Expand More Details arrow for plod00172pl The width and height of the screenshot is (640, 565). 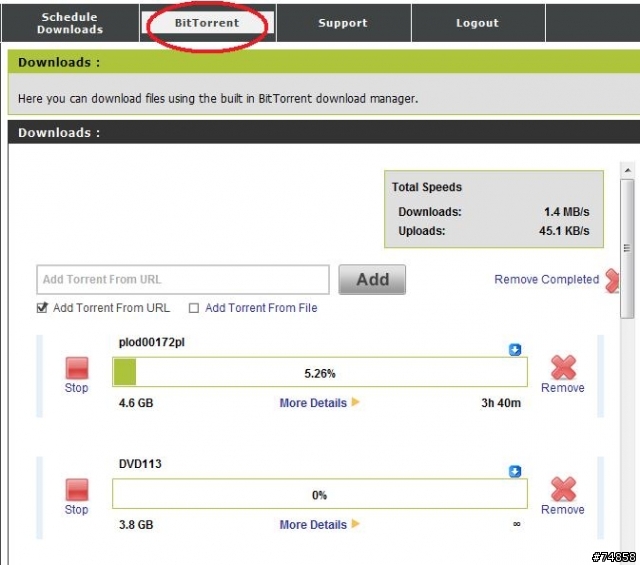point(355,402)
